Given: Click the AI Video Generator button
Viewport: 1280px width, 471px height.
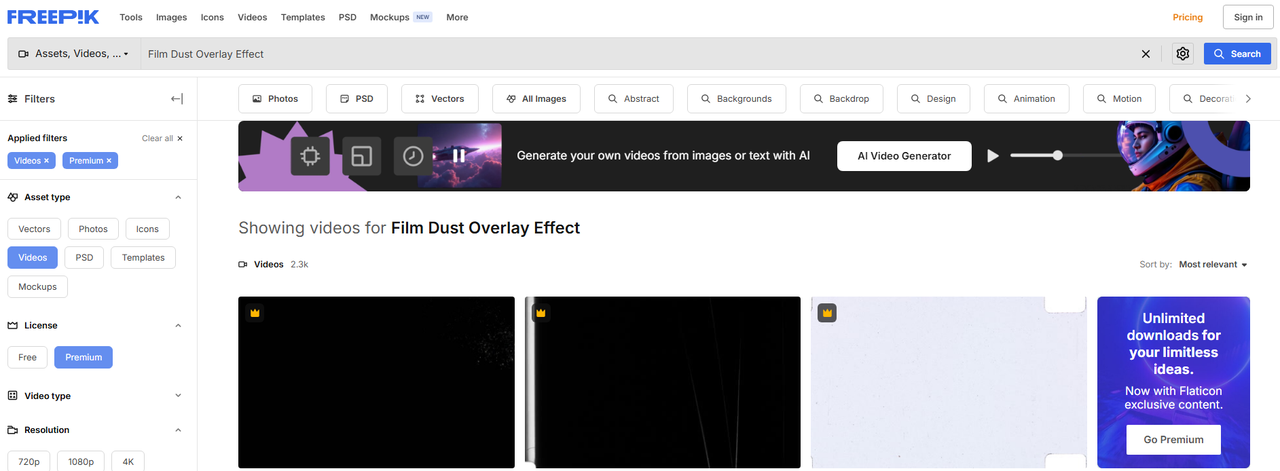Looking at the screenshot, I should [904, 156].
